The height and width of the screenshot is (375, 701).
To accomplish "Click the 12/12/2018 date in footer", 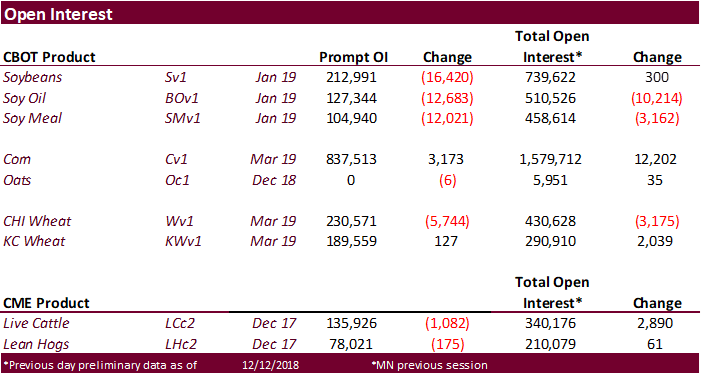I will pyautogui.click(x=272, y=365).
